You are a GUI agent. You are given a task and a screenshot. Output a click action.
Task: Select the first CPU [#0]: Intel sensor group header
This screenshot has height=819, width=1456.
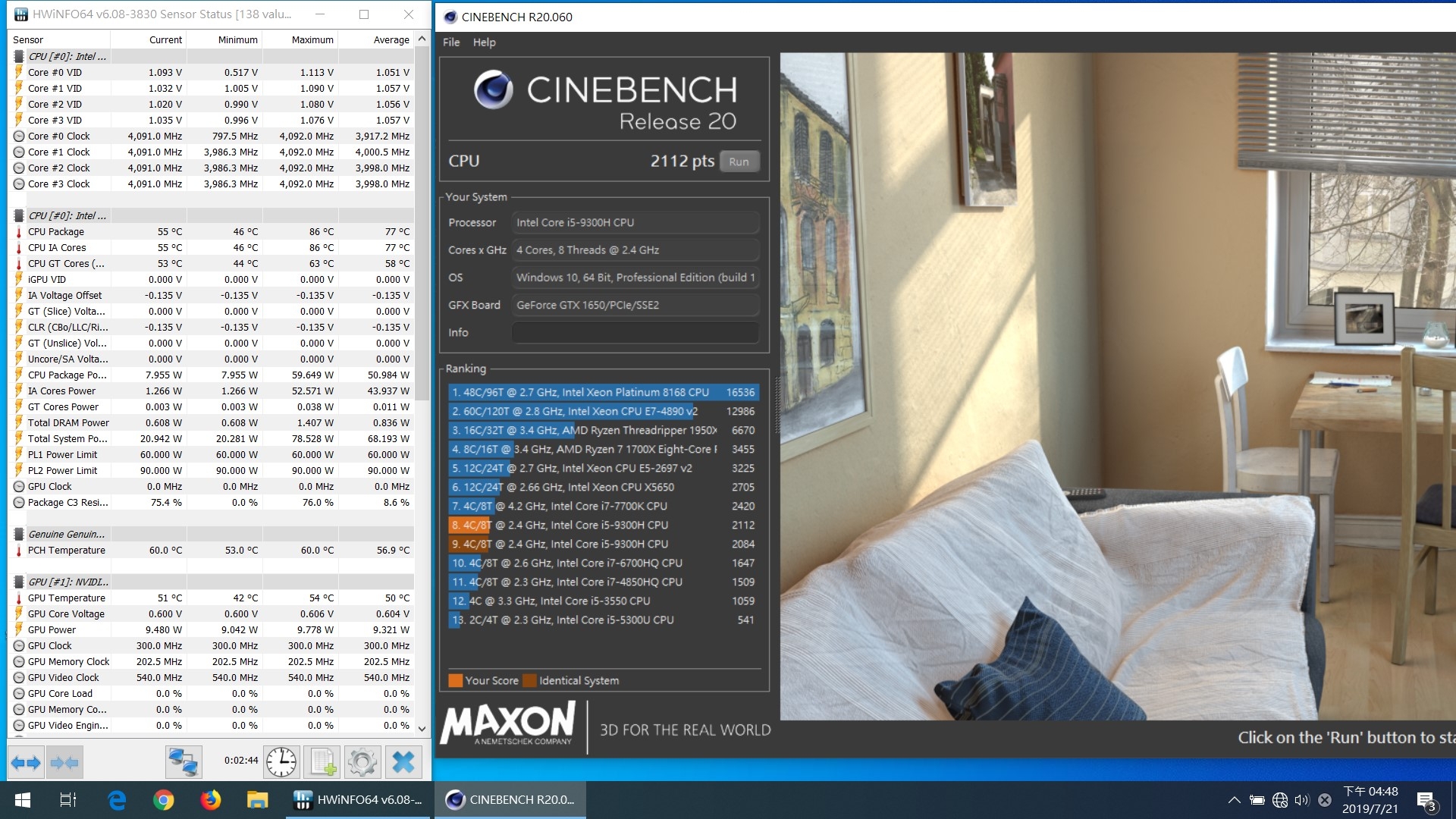coord(212,56)
